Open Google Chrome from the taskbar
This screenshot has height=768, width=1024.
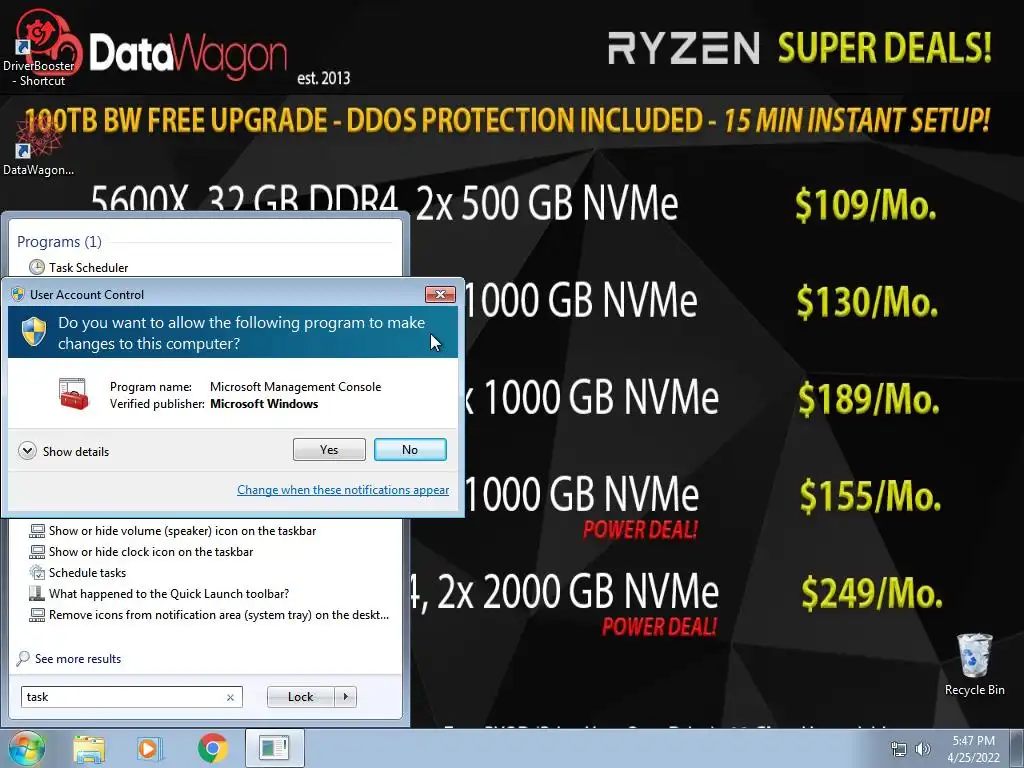click(x=212, y=748)
